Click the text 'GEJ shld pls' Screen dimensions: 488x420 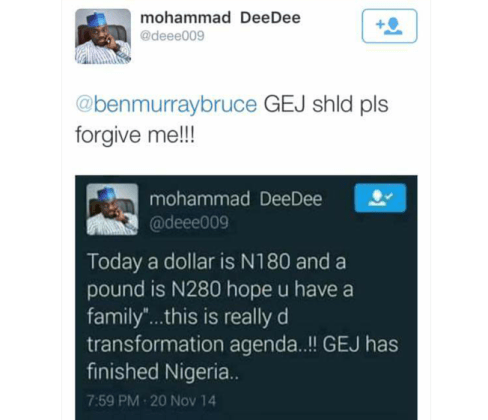click(x=326, y=105)
